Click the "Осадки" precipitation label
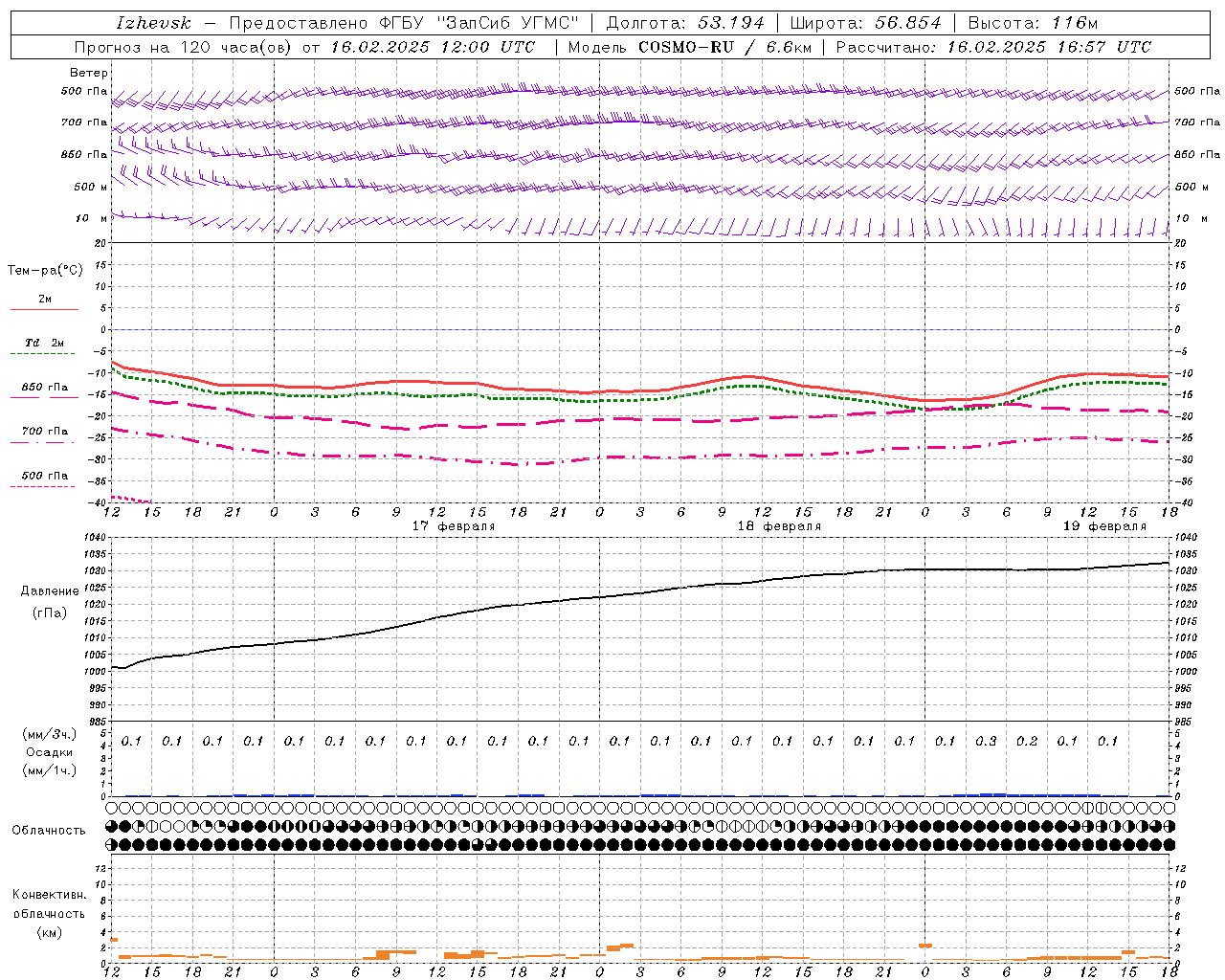1225x980 pixels. click(50, 752)
